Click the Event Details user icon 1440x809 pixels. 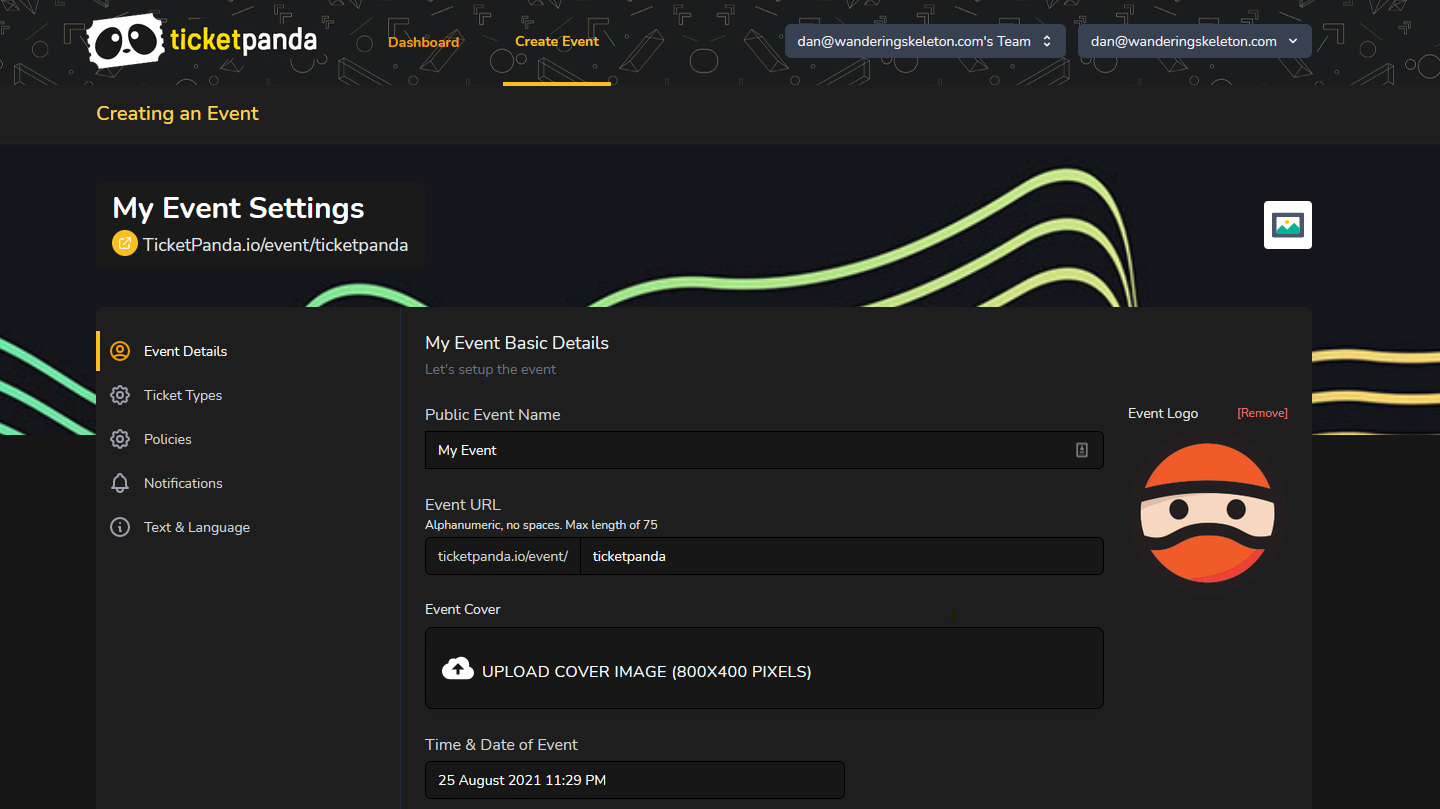click(120, 351)
